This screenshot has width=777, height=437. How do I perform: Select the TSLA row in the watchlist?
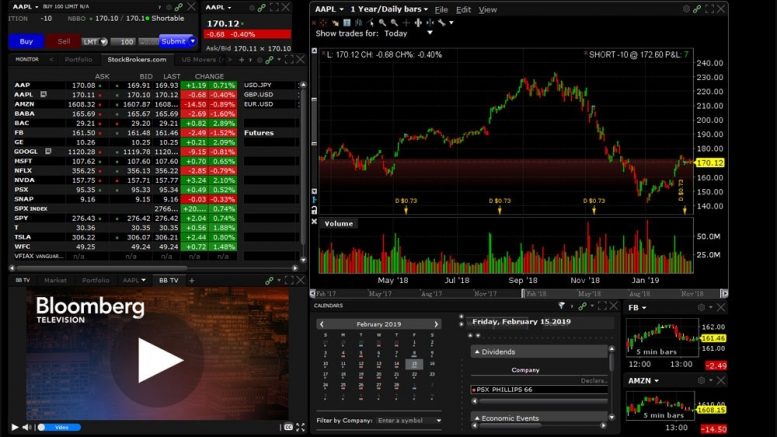(x=125, y=237)
